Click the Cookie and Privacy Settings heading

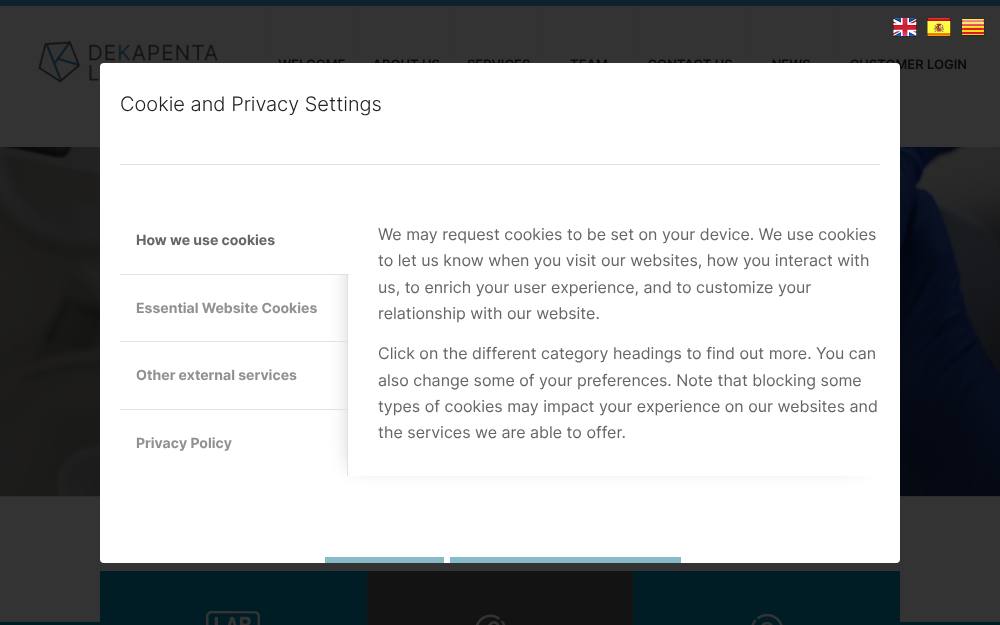tap(251, 104)
